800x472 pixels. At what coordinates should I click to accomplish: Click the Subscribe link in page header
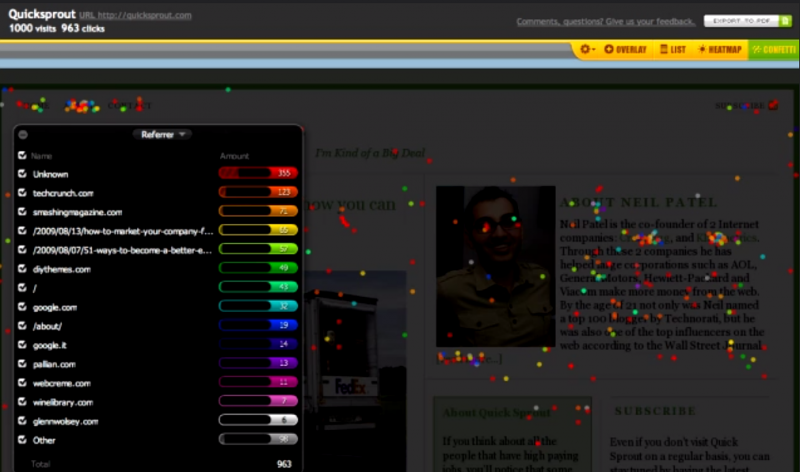pyautogui.click(x=739, y=106)
